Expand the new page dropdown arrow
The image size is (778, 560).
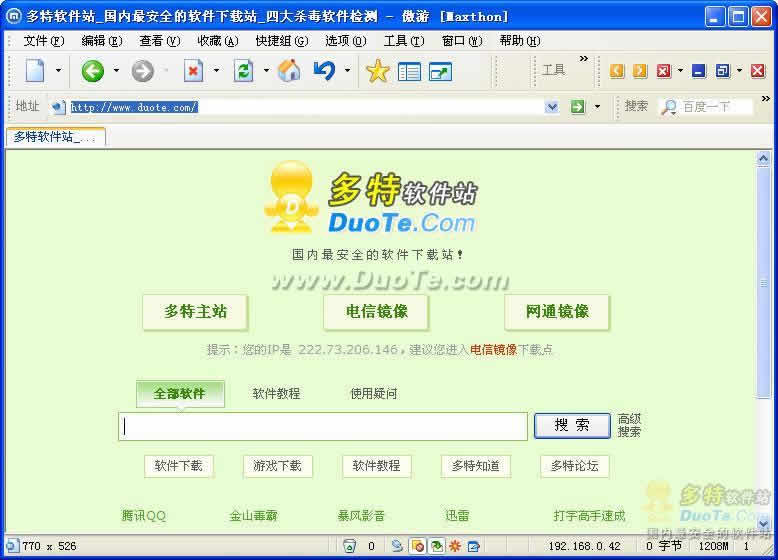tap(59, 70)
